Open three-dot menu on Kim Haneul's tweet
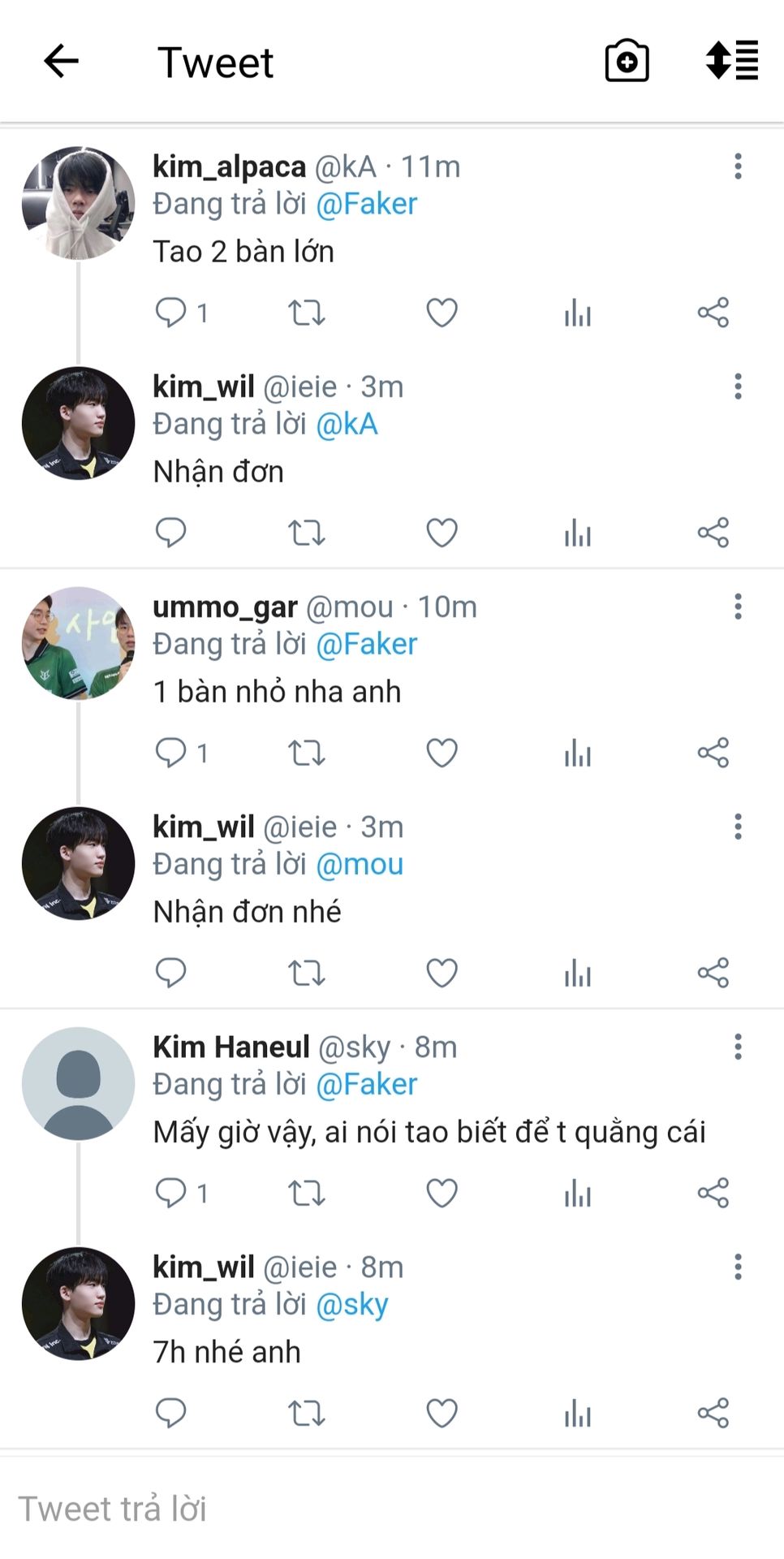 [738, 1047]
